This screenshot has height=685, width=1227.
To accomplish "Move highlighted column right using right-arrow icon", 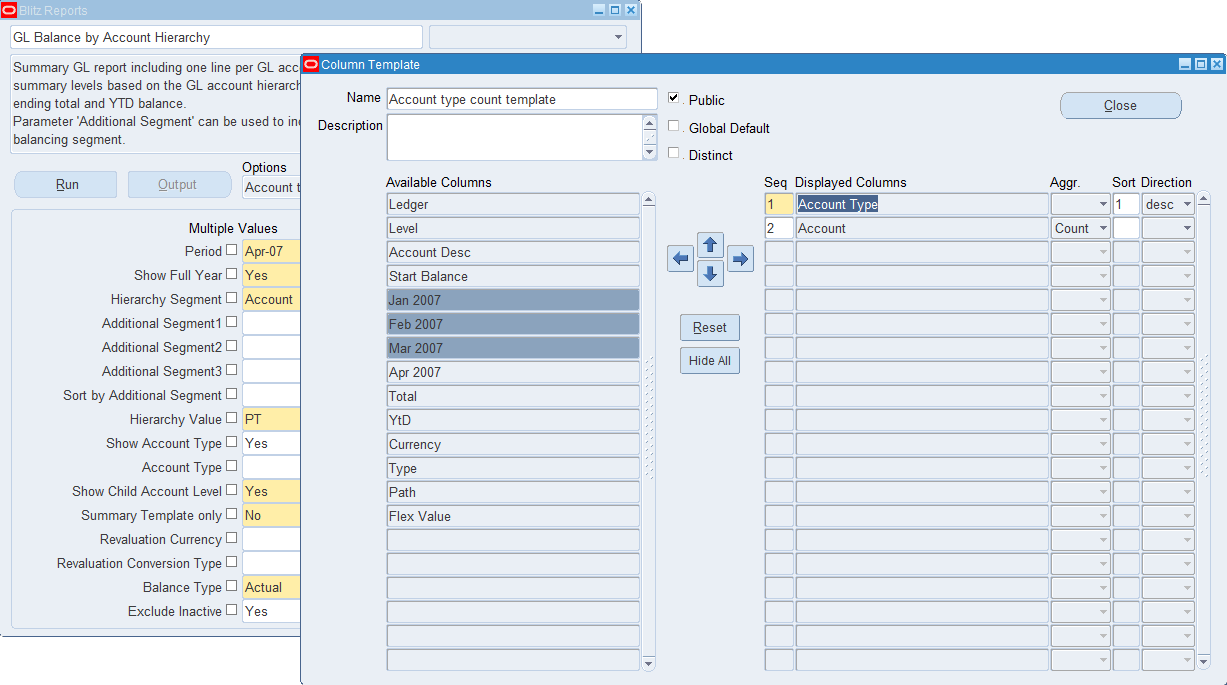I will [740, 258].
